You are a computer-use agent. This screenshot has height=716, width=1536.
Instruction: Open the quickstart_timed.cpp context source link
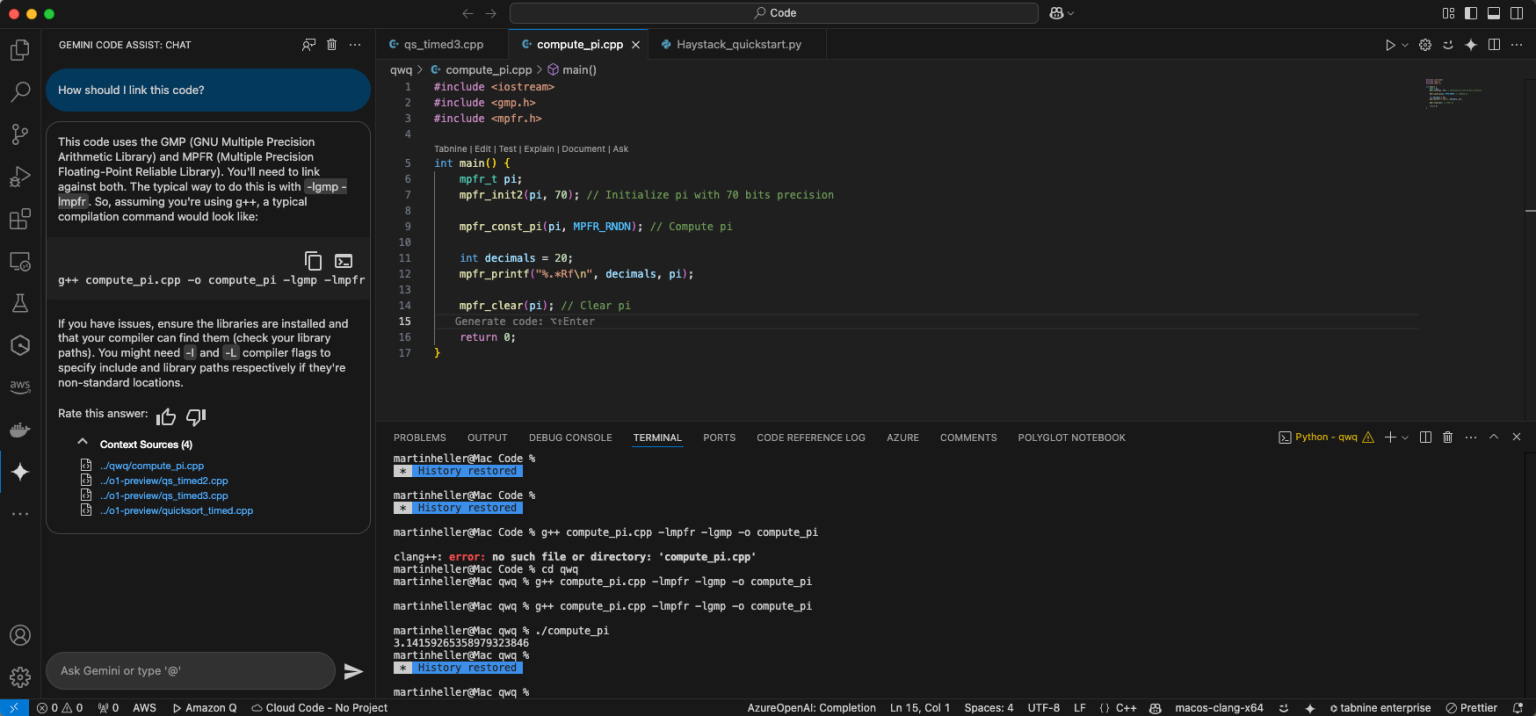[x=177, y=510]
